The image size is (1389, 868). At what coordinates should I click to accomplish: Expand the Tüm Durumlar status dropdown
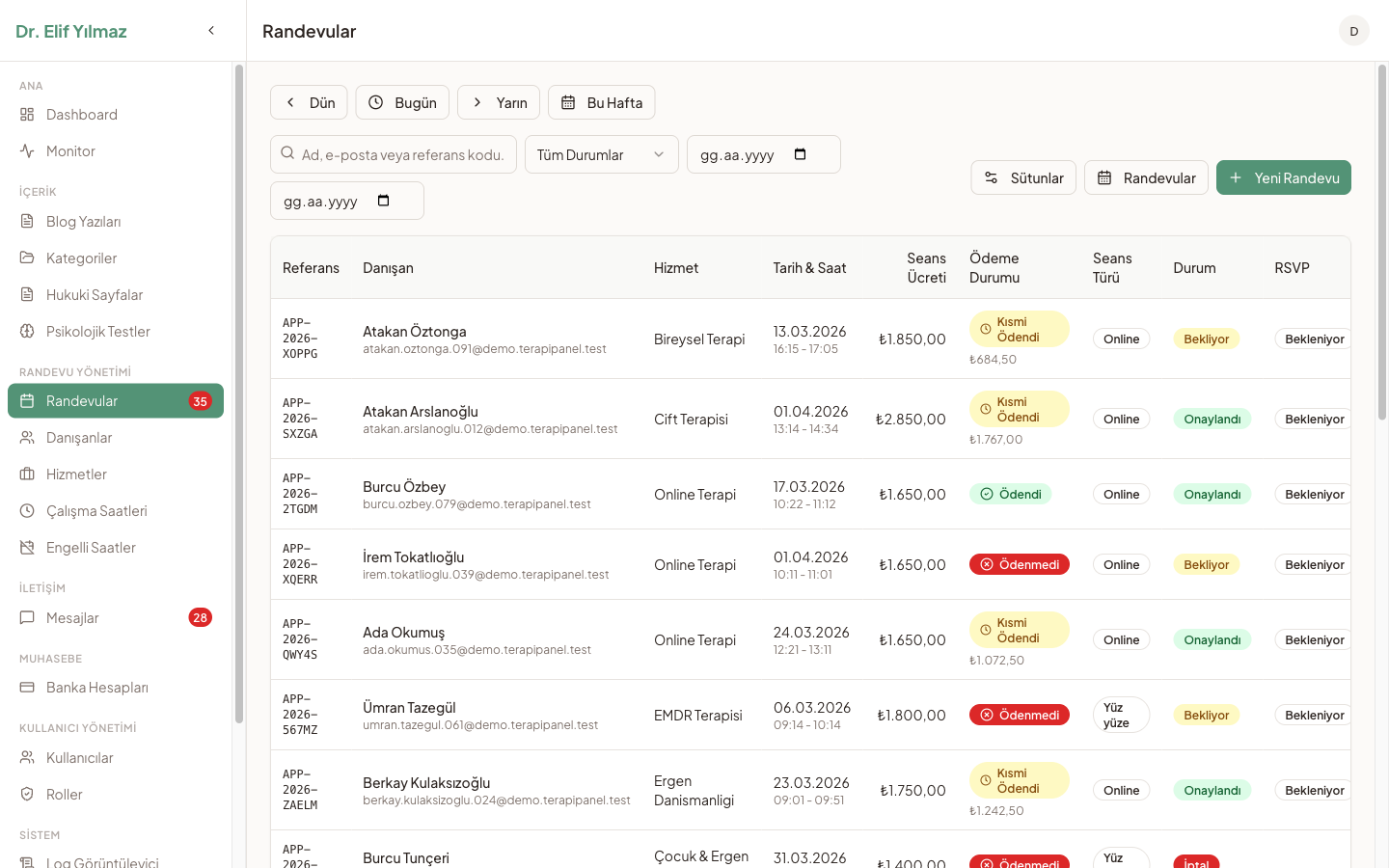pos(601,154)
